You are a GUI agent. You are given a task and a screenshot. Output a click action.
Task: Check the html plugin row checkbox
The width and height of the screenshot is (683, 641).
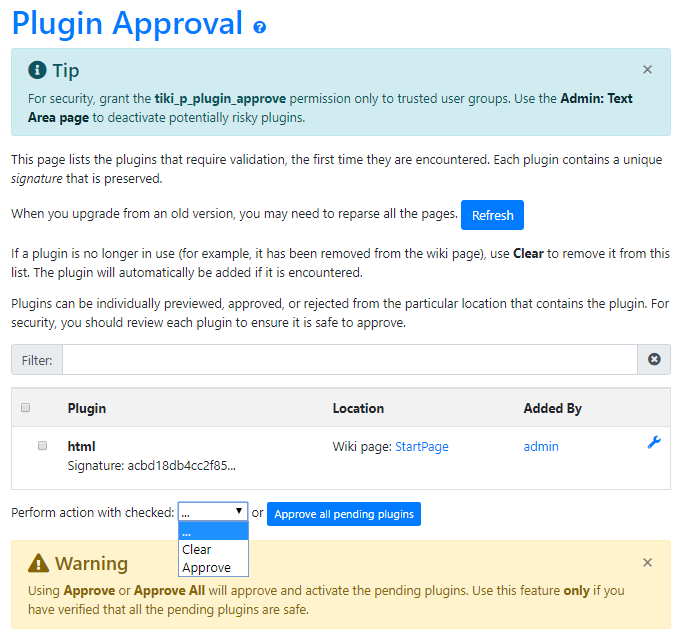(42, 446)
